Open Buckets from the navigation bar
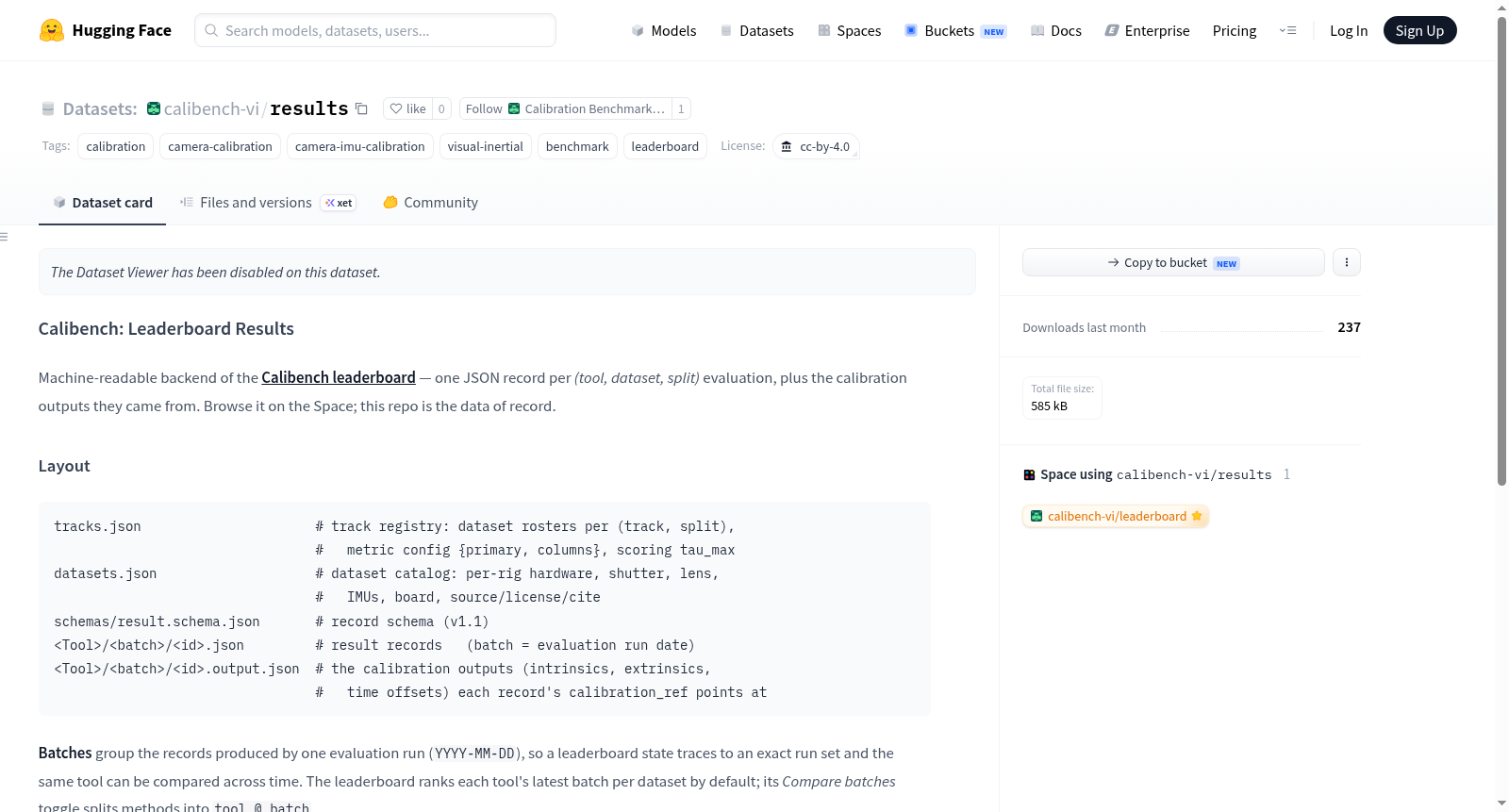Image resolution: width=1509 pixels, height=812 pixels. (x=955, y=30)
